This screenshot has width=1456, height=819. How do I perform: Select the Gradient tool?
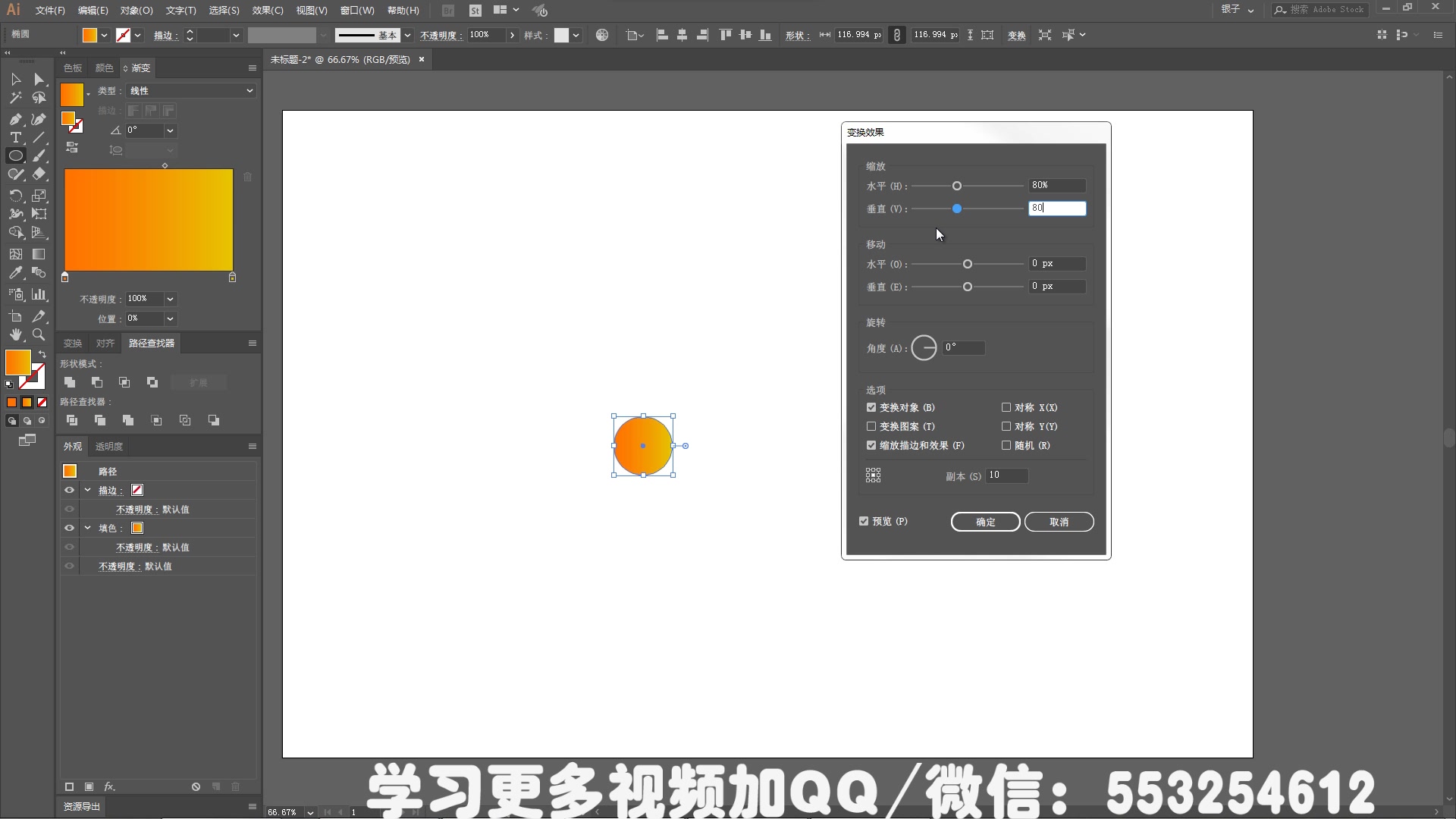(x=38, y=254)
